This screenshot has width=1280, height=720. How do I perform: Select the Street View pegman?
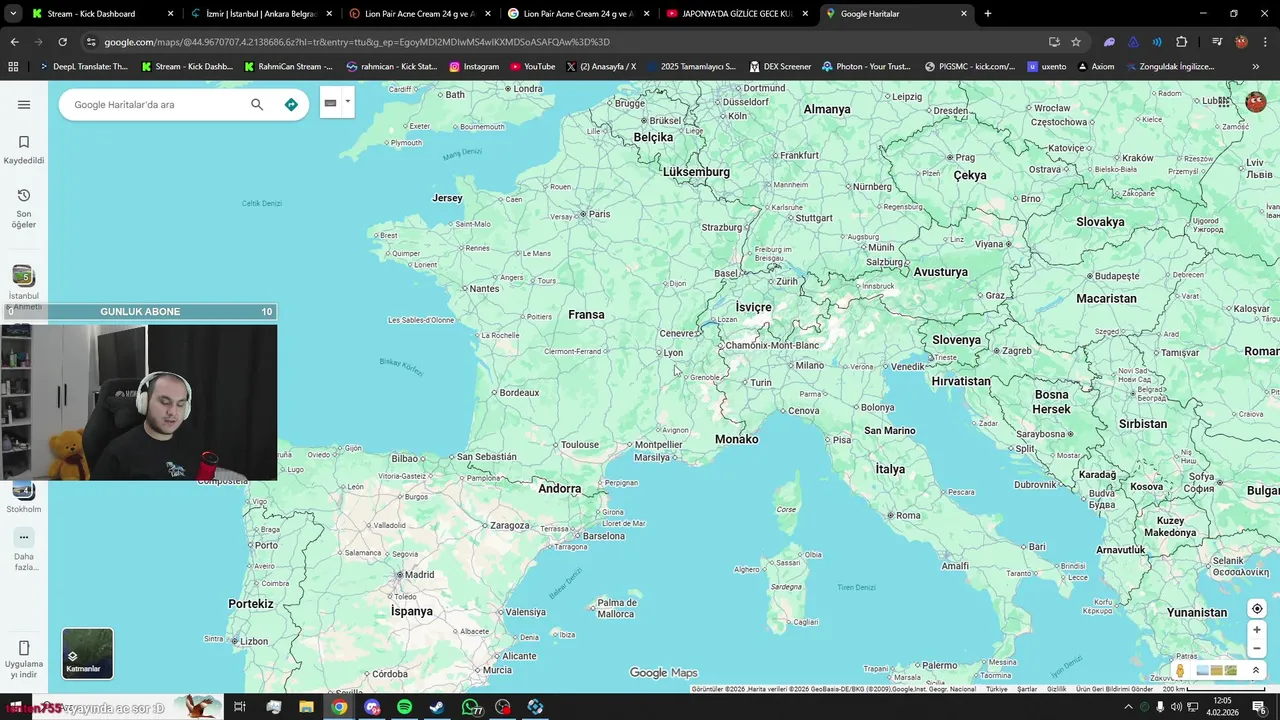click(1180, 671)
